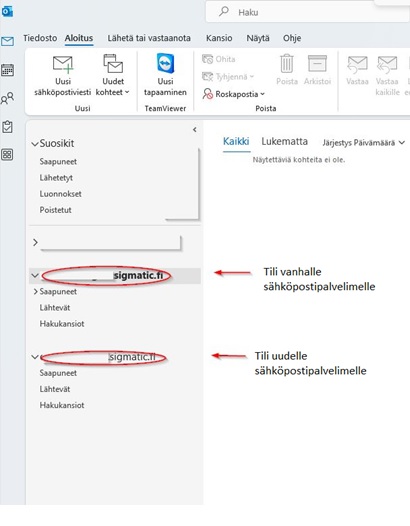Screen dimensions: 410x526
Task: Open the Calendar view in the sidebar
Action: pyautogui.click(x=7, y=70)
